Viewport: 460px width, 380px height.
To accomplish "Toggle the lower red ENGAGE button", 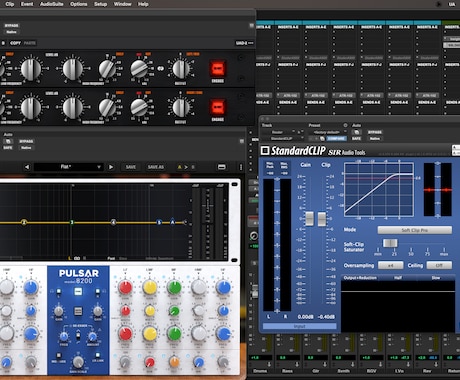I will [x=217, y=107].
